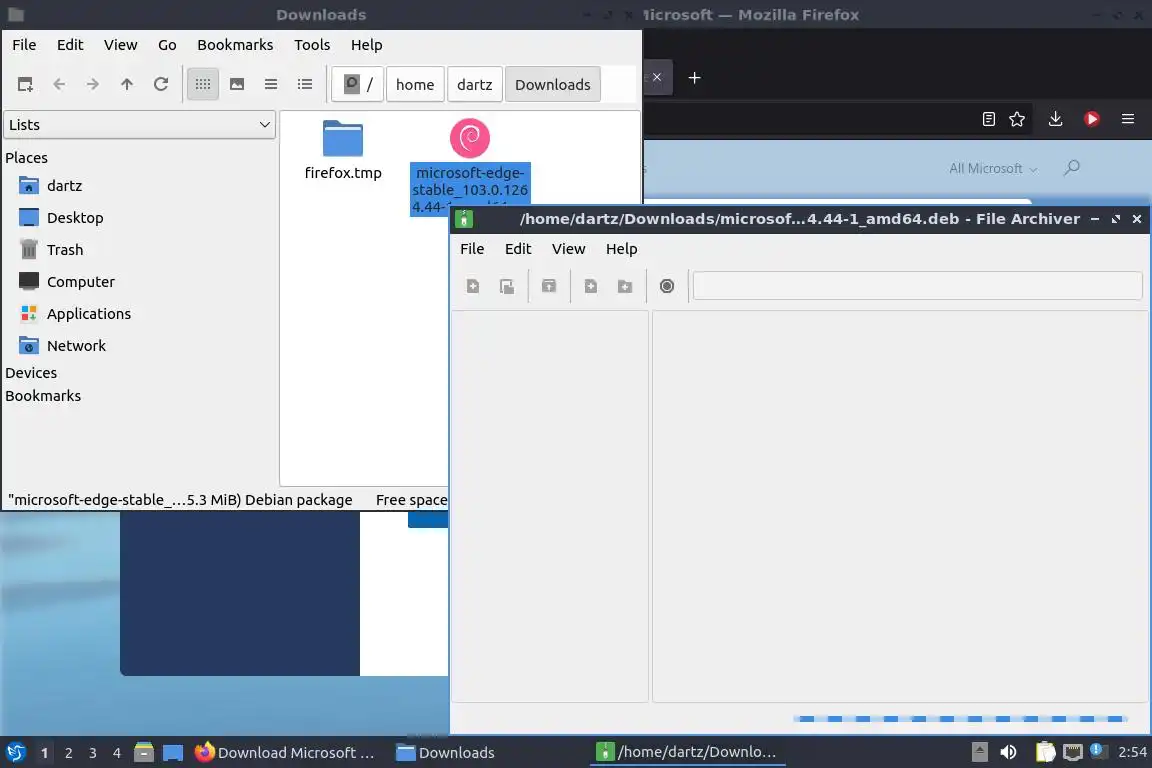Image resolution: width=1152 pixels, height=768 pixels.
Task: Reload the Downloads folder view
Action: click(x=161, y=85)
